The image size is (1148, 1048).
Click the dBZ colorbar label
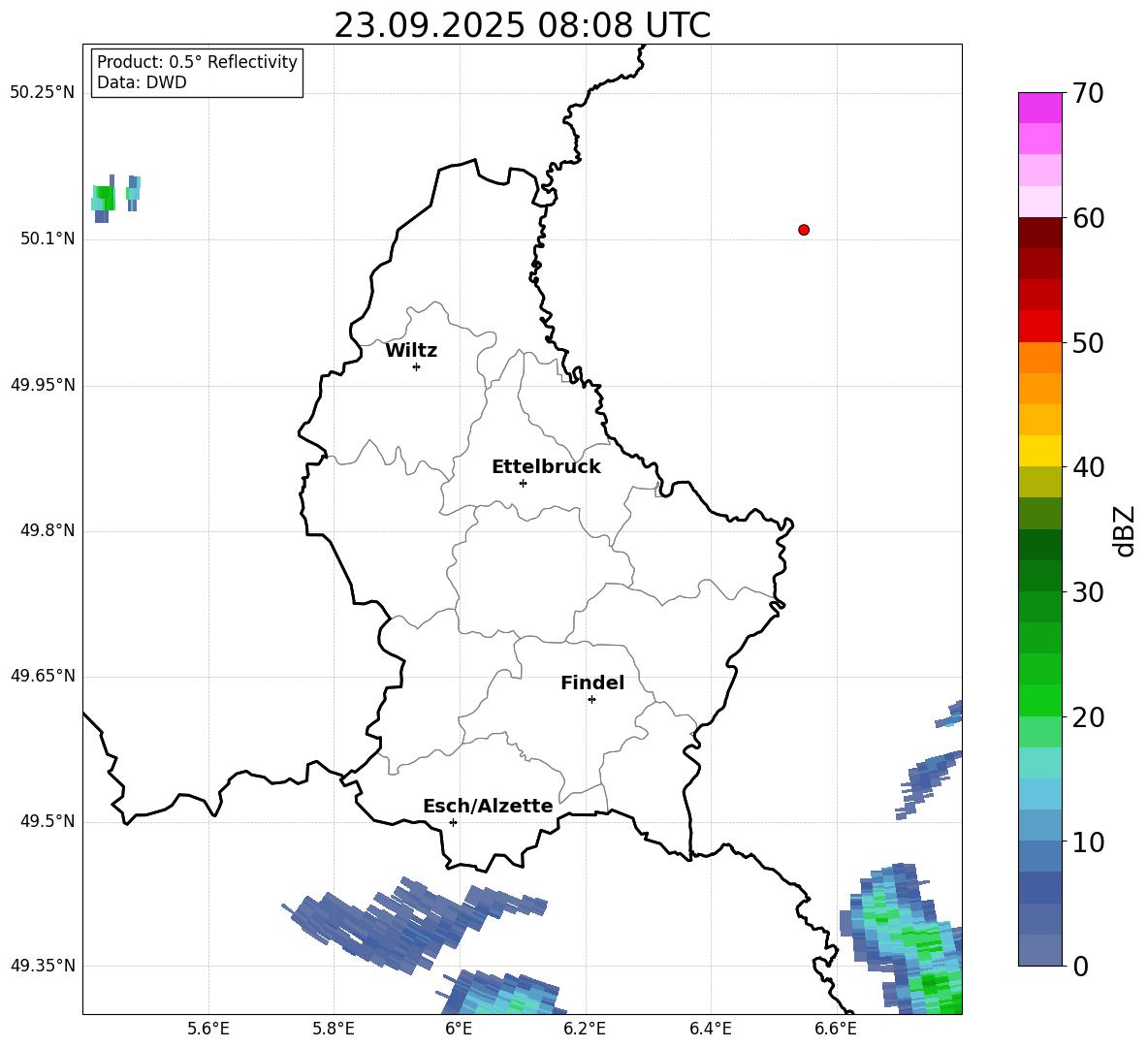pos(1126,530)
